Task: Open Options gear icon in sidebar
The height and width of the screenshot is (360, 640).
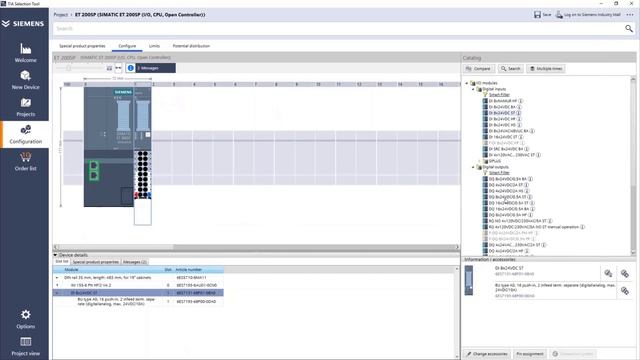Action: 25,315
